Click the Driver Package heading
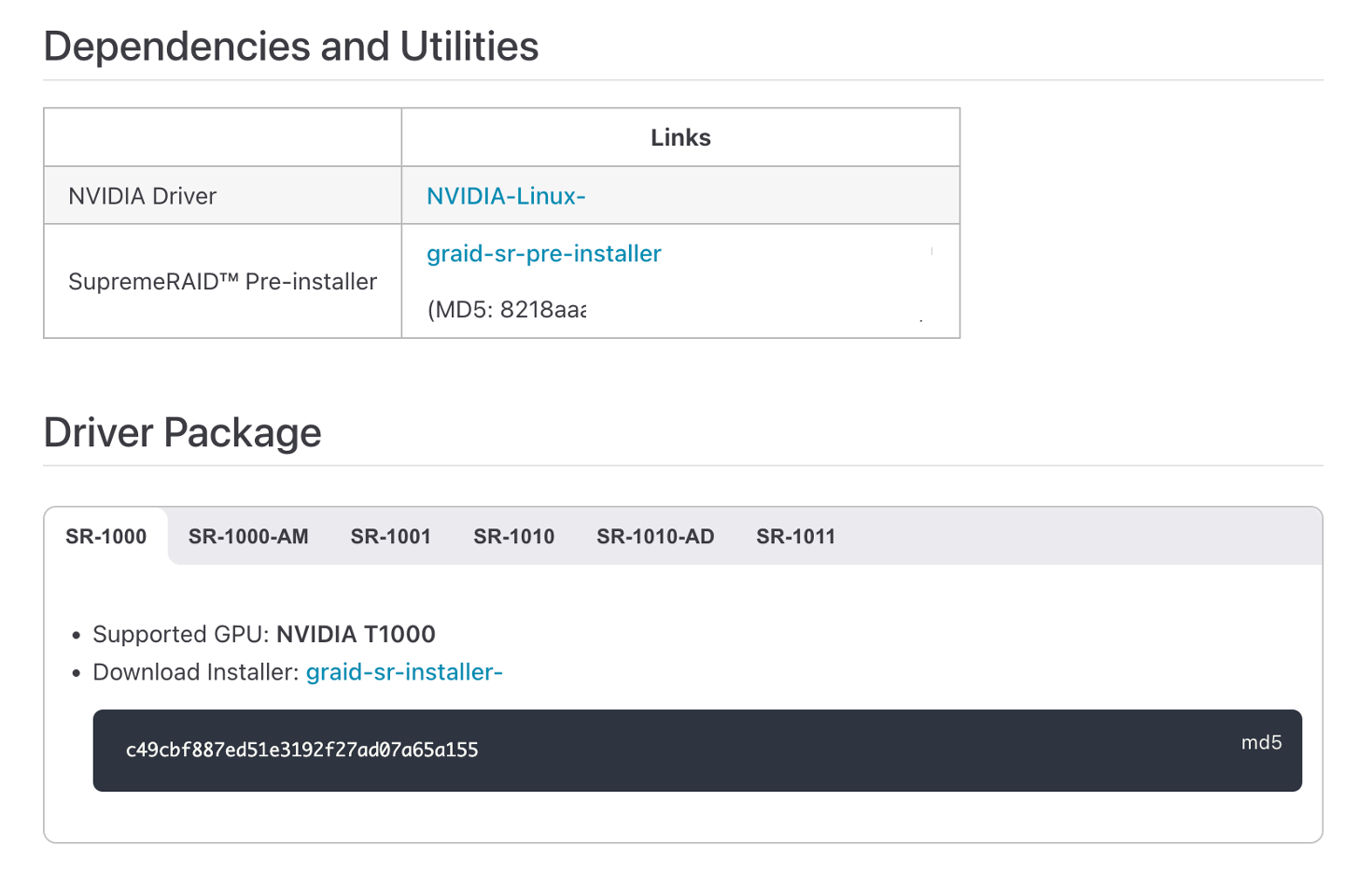This screenshot has height=885, width=1372. [183, 432]
